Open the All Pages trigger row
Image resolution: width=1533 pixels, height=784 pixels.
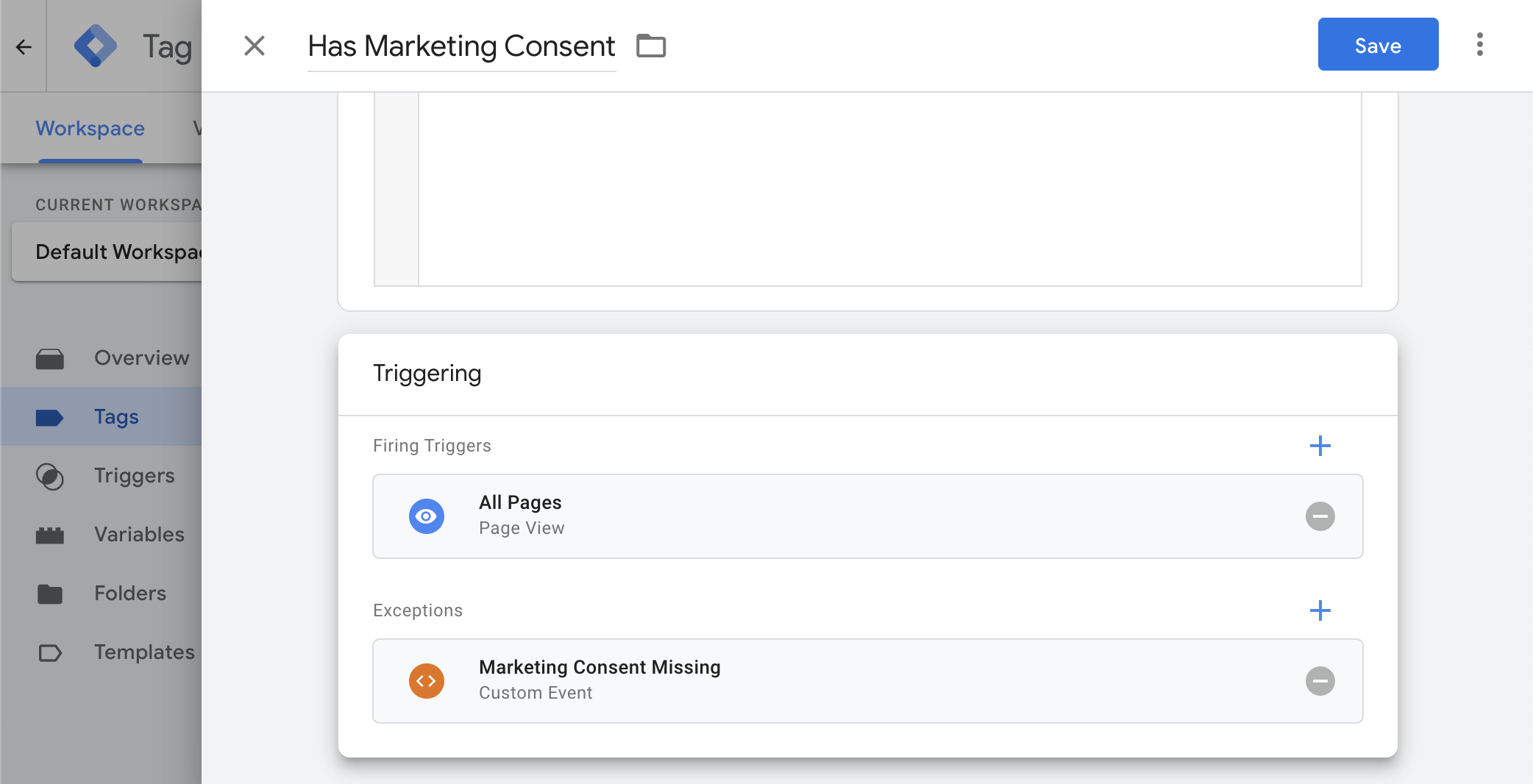click(x=868, y=516)
